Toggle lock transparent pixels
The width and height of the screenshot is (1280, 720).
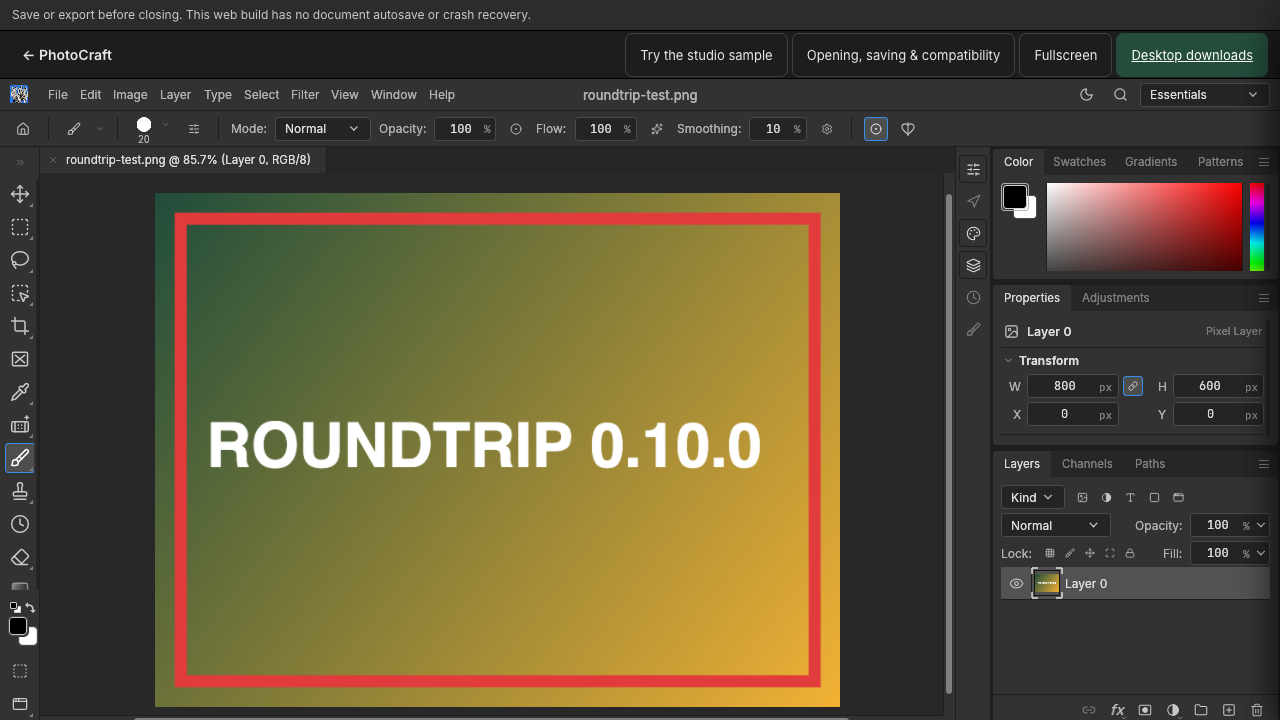(x=1050, y=553)
